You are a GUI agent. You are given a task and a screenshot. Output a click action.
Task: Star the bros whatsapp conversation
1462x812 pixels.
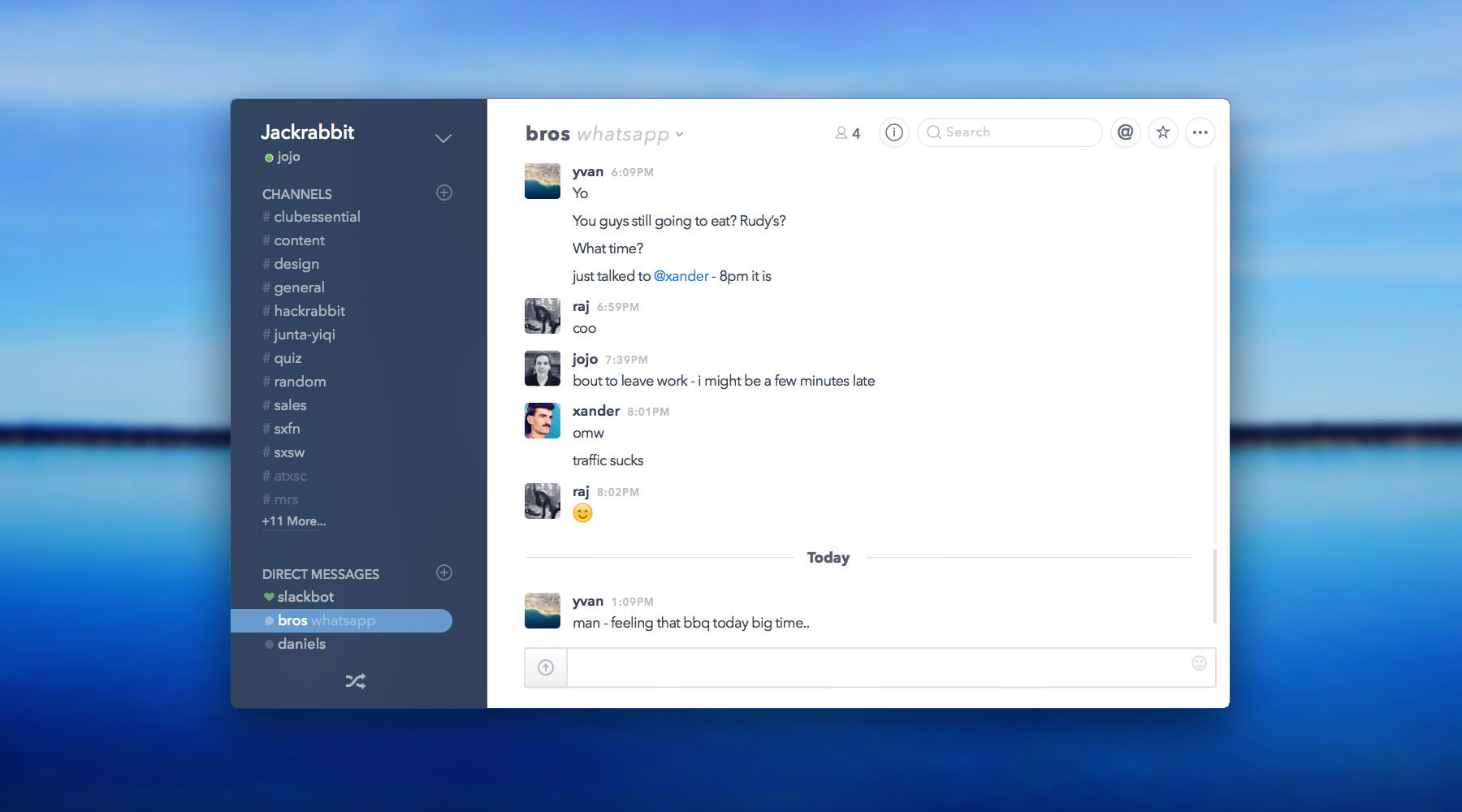click(x=1162, y=132)
